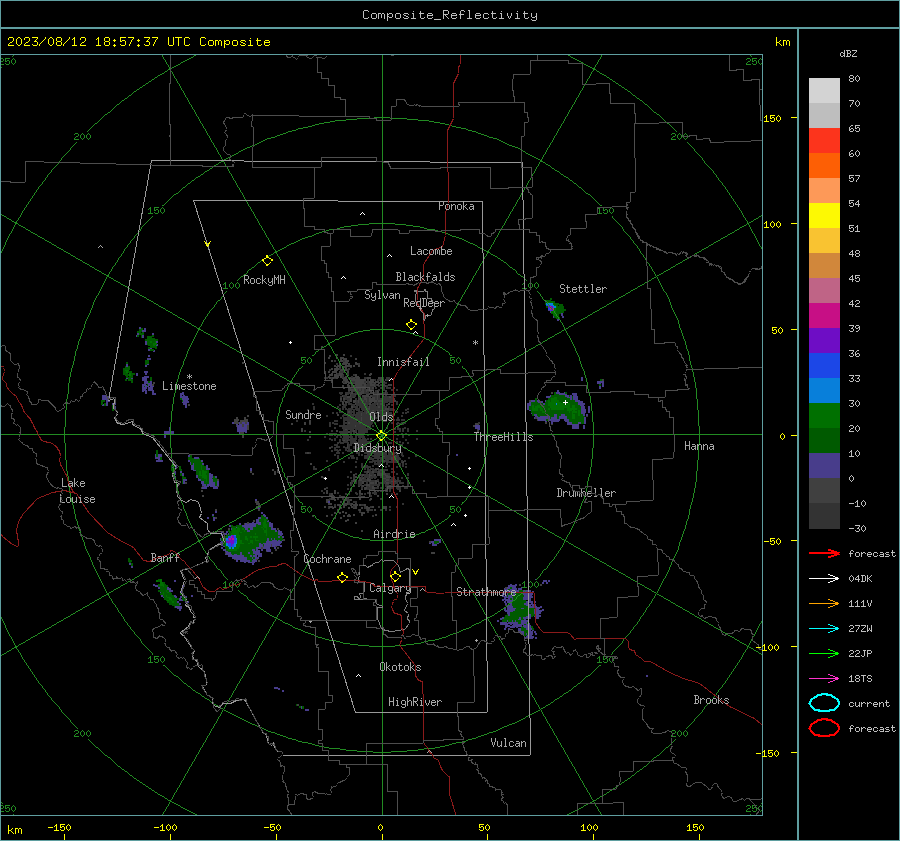The width and height of the screenshot is (900, 841).
Task: Click the storm cell south of Stettler
Action: point(554,309)
